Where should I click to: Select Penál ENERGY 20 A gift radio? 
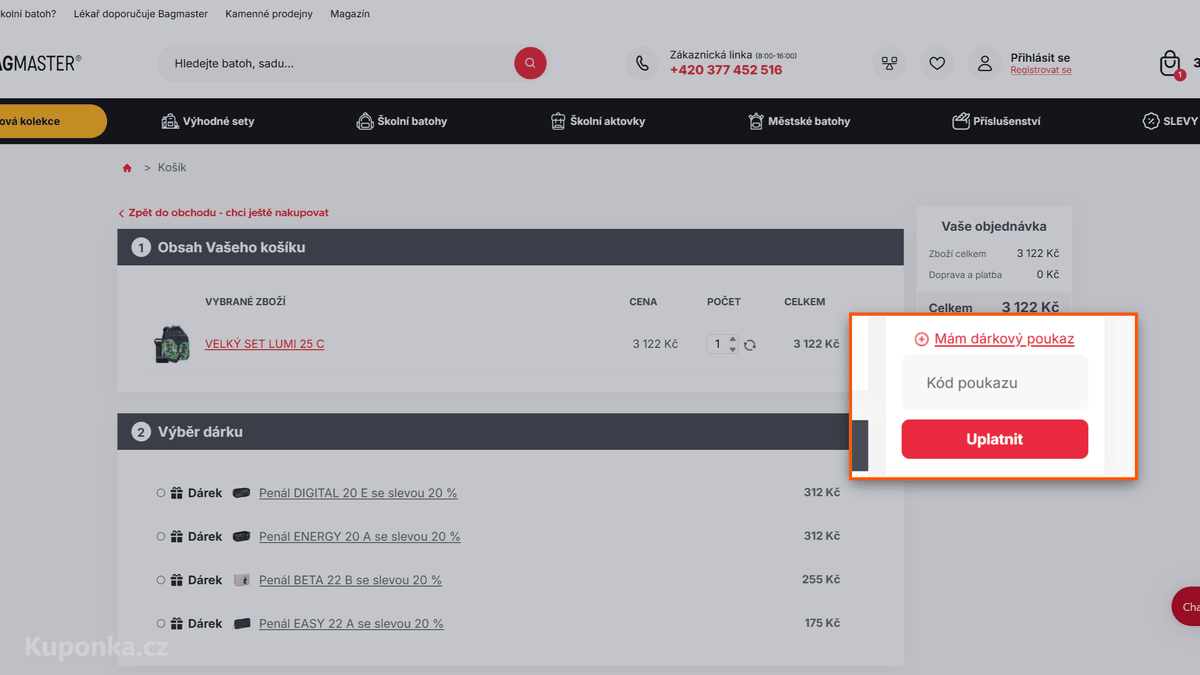coord(161,537)
